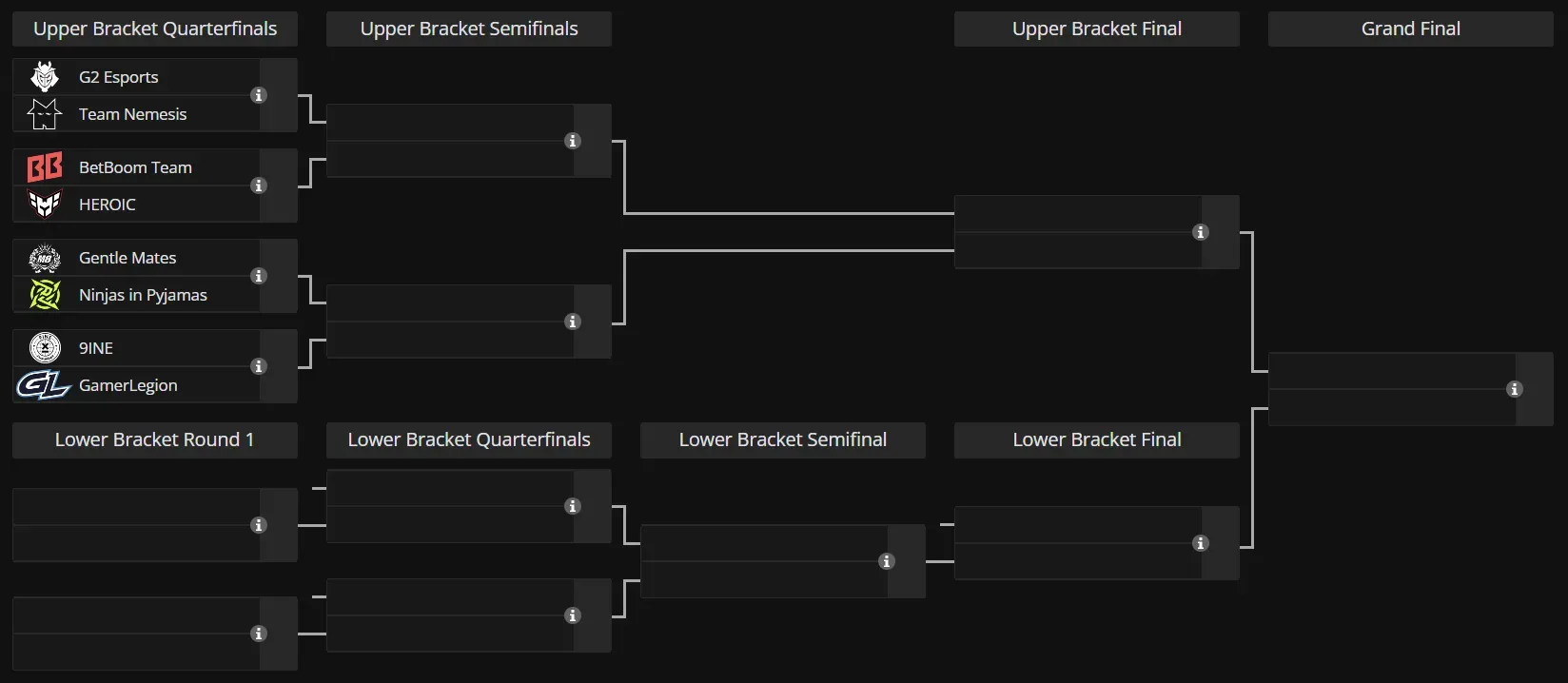
Task: Click the HEROIC team logo
Action: 44,204
